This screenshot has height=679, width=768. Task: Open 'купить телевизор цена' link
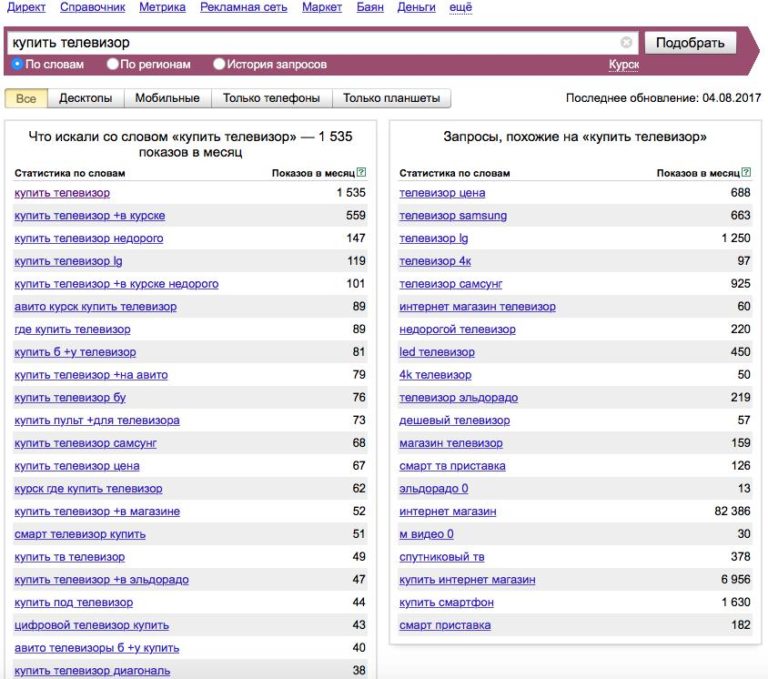pos(77,466)
